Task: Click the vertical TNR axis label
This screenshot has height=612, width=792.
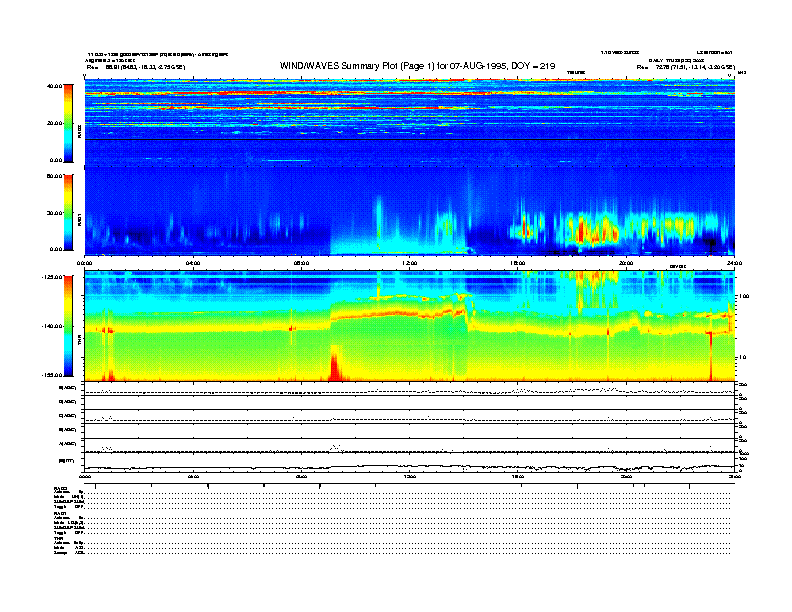Action: point(79,341)
